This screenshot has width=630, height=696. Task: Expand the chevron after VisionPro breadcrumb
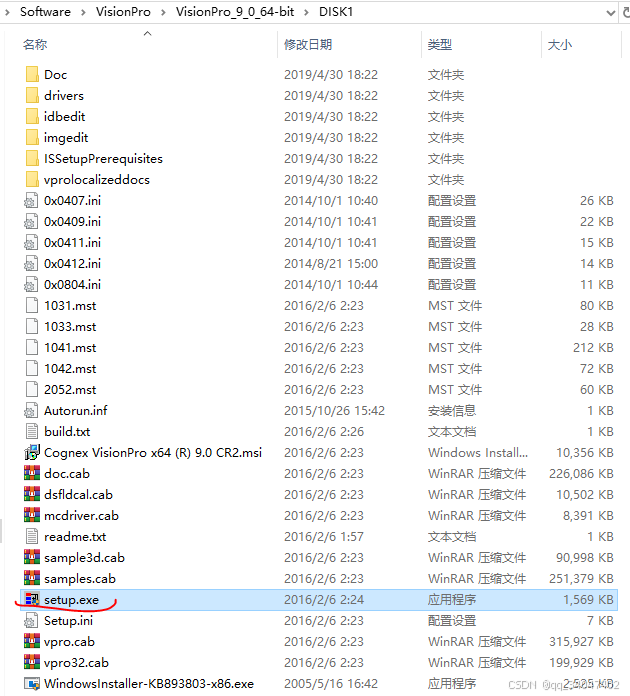tap(163, 12)
